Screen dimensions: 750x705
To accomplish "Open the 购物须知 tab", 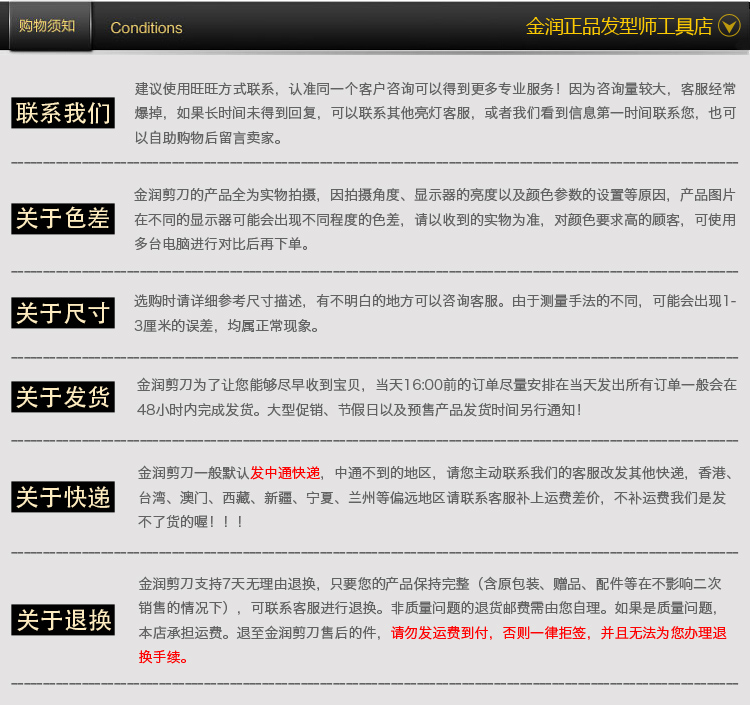I will [47, 26].
